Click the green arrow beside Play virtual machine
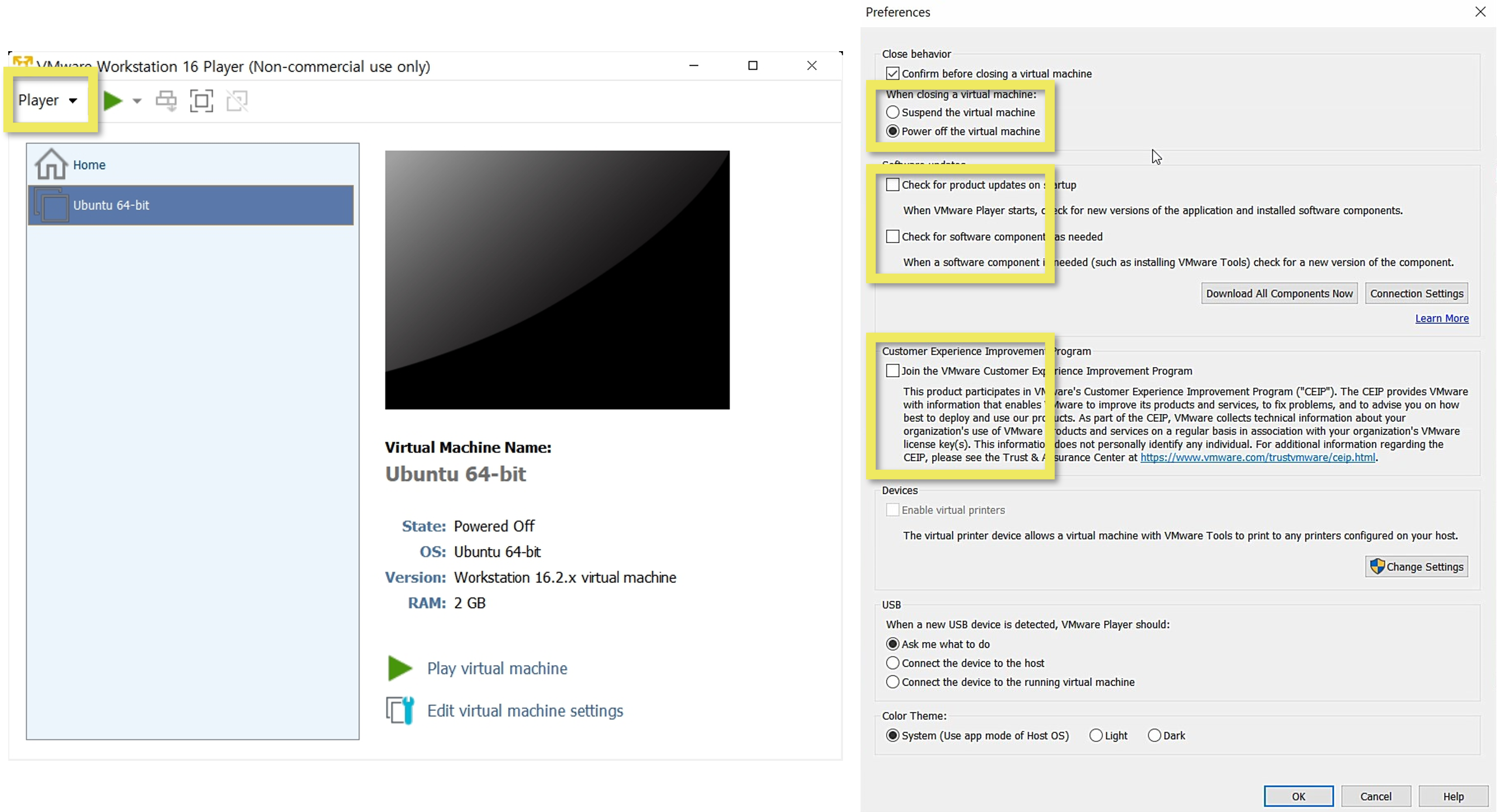The height and width of the screenshot is (812, 1497). tap(400, 668)
